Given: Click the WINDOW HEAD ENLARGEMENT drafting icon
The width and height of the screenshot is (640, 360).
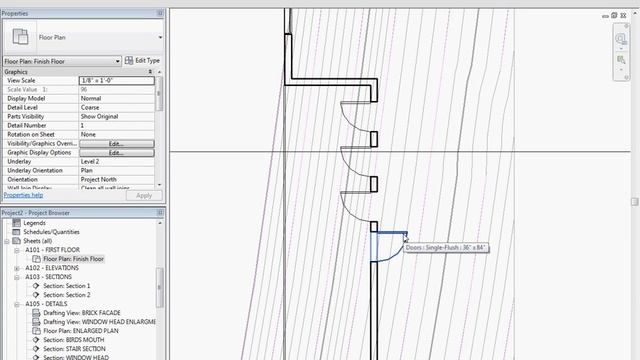Looking at the screenshot, I should 36,322.
